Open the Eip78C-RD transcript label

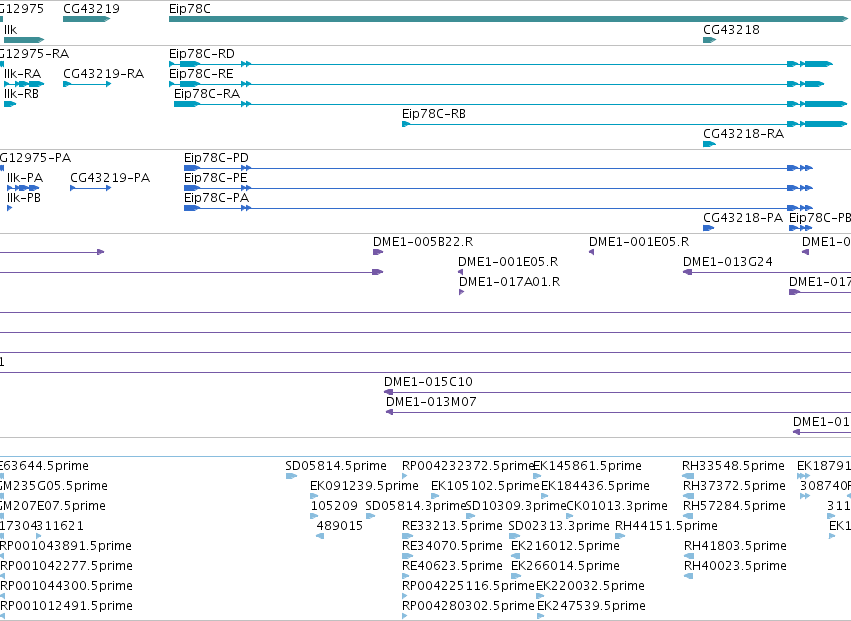pyautogui.click(x=202, y=54)
